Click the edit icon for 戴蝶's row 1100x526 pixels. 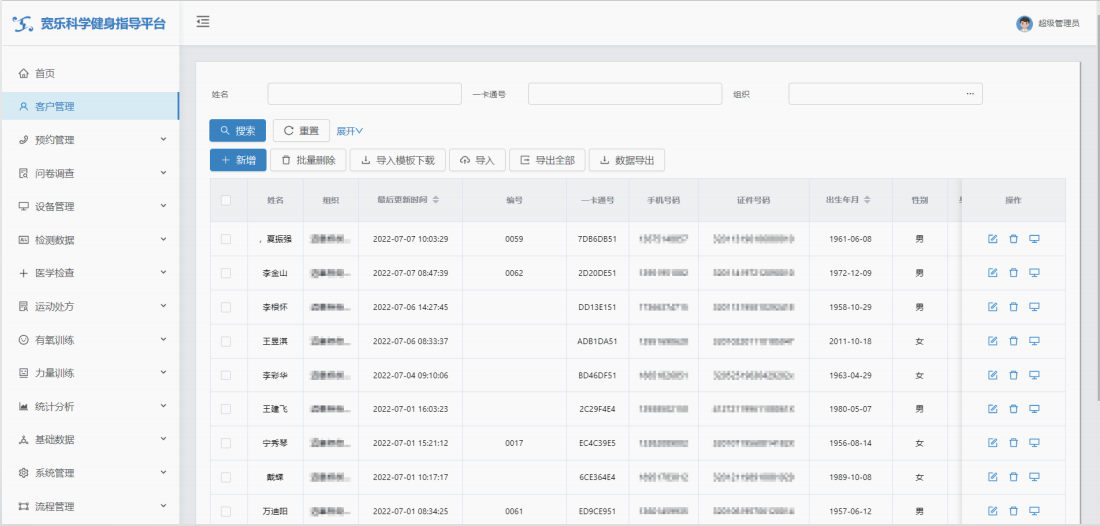(x=992, y=477)
